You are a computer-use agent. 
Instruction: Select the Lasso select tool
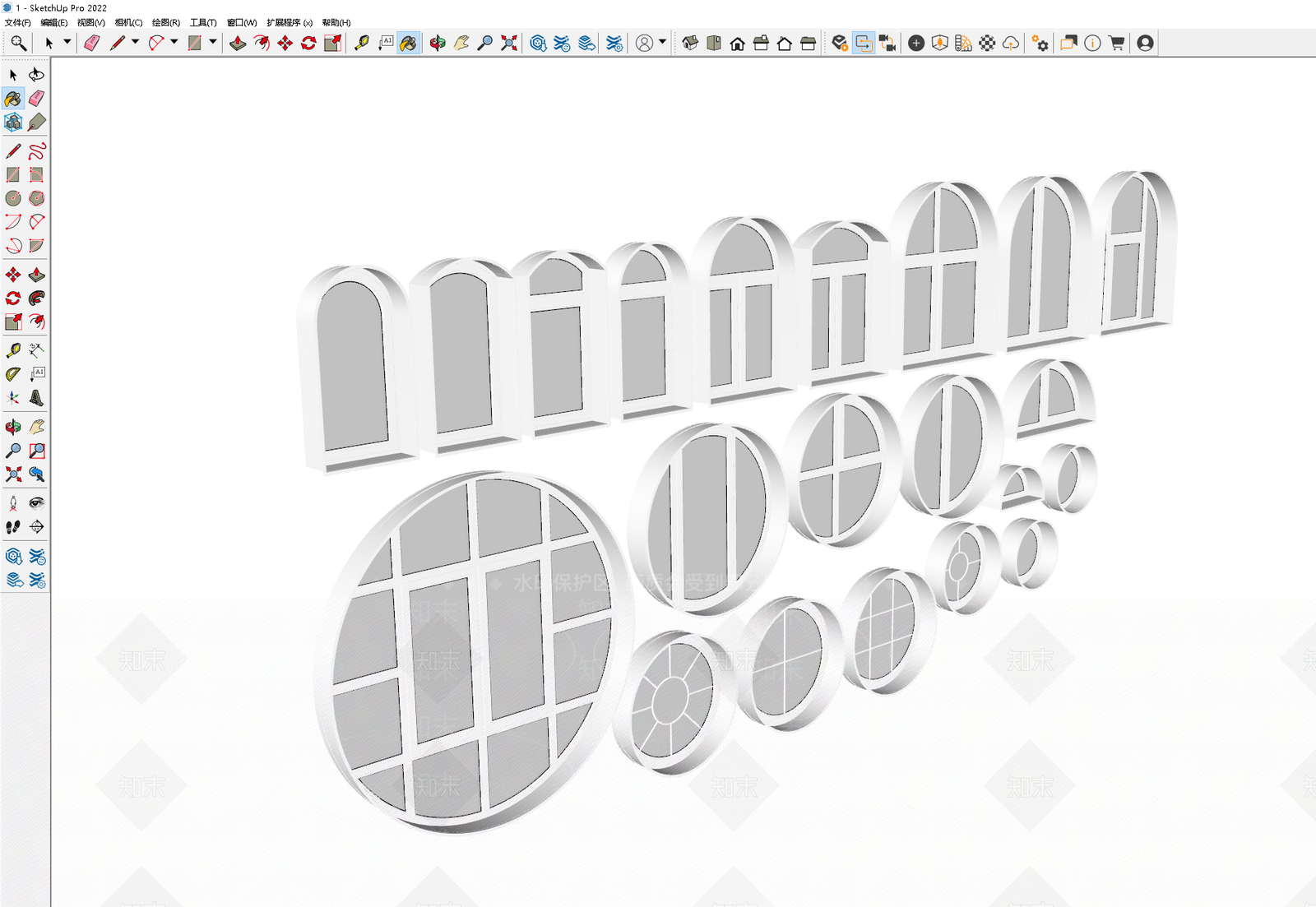point(37,75)
